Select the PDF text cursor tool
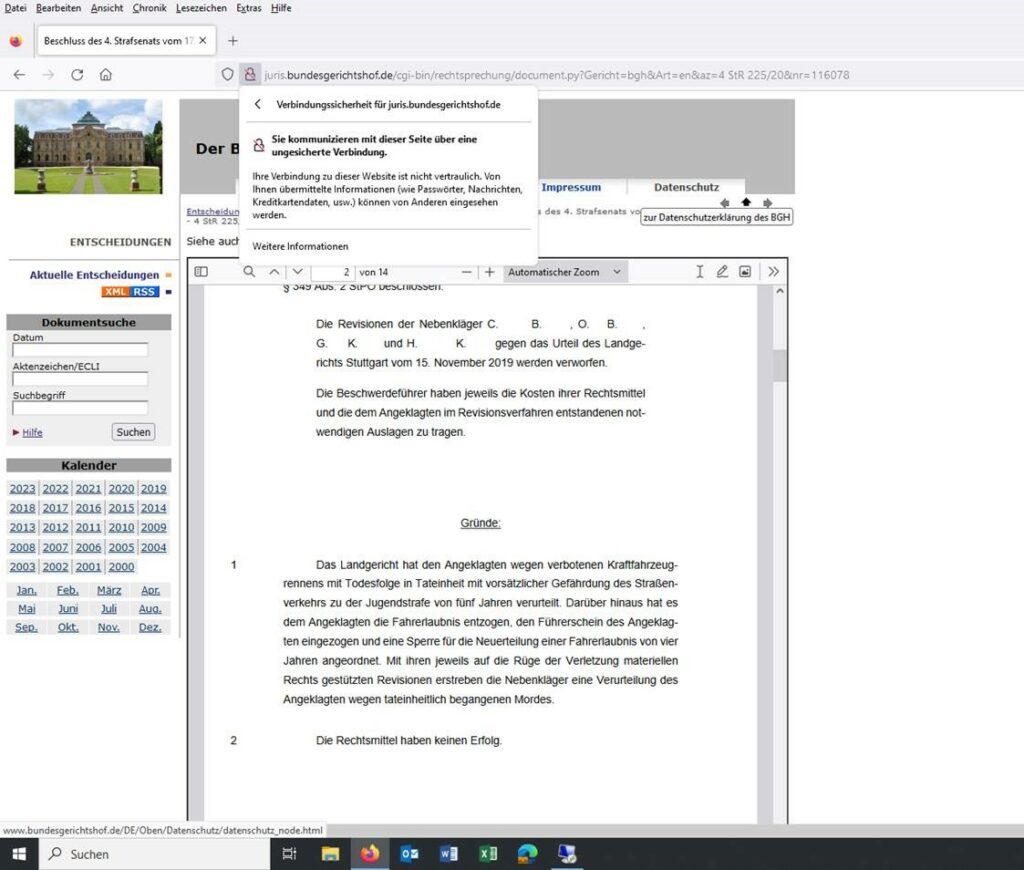This screenshot has width=1024, height=870. (x=699, y=272)
